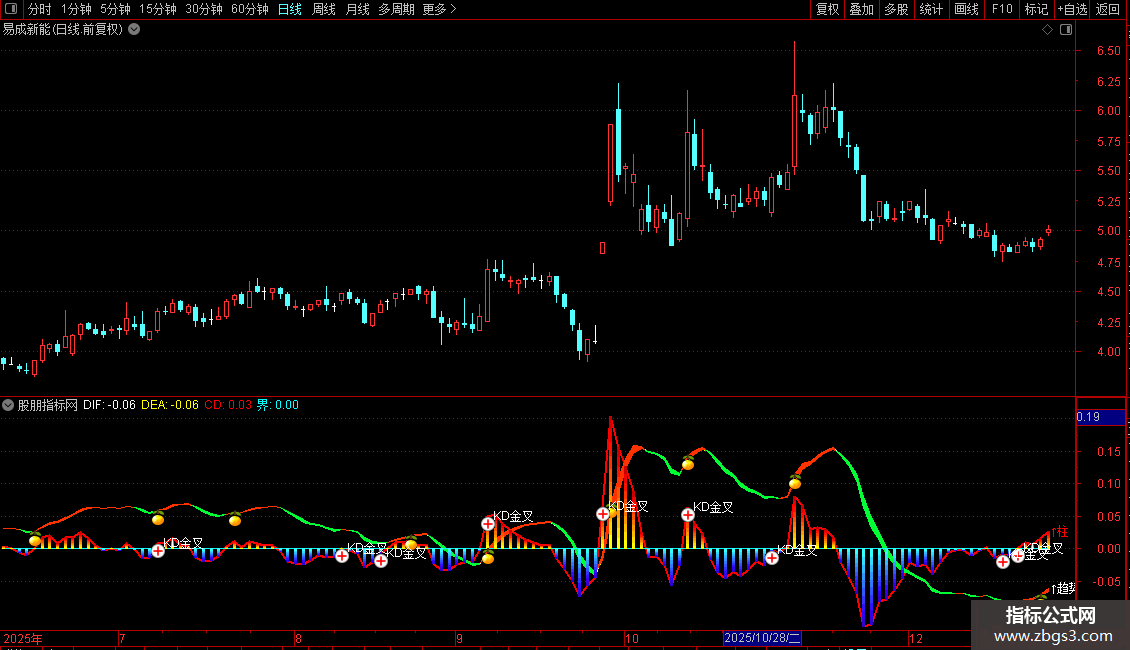
Task: Click the KD金叉 plus marker in mid-September
Action: 488,523
